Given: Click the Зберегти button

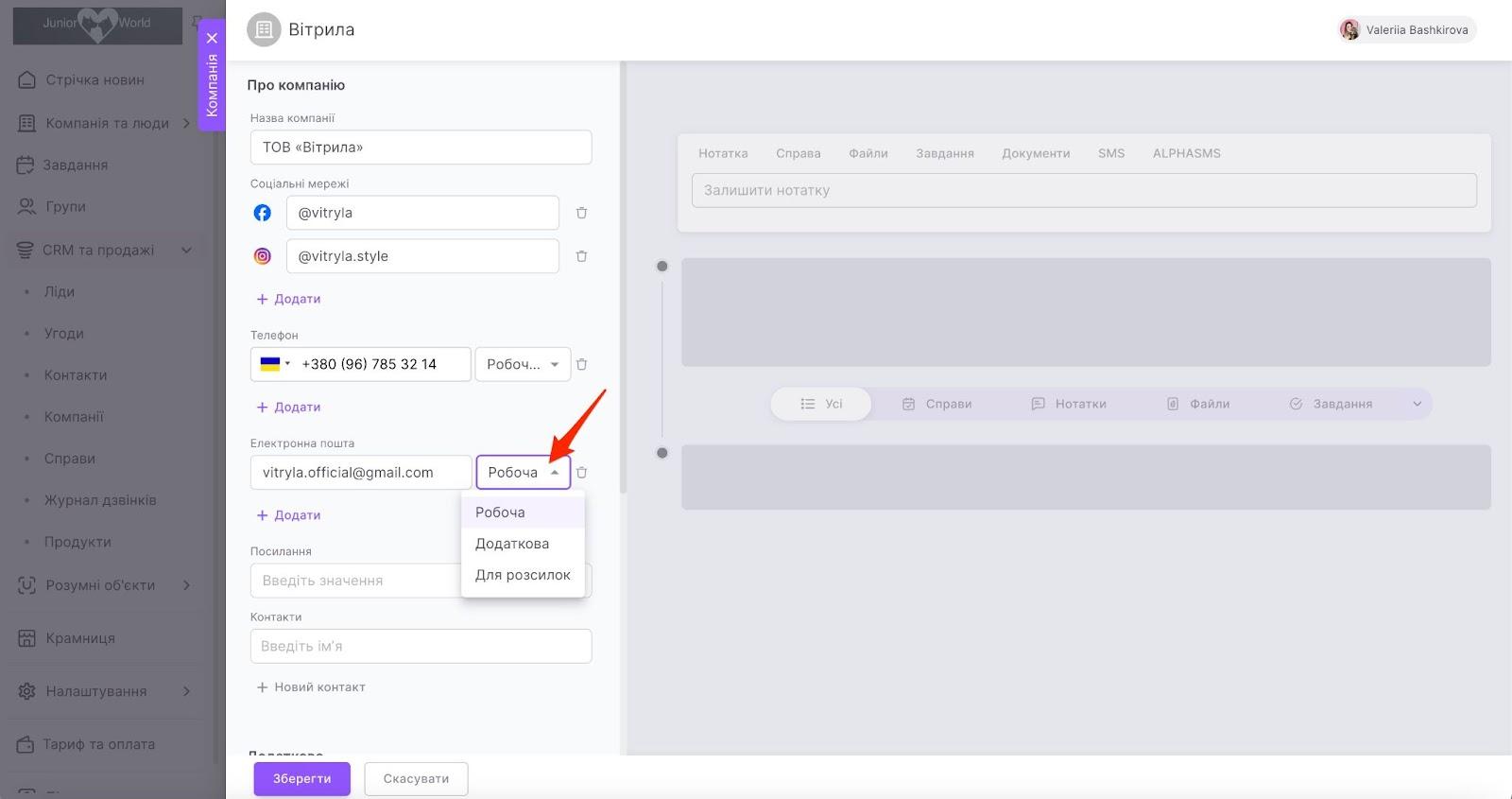Looking at the screenshot, I should point(301,779).
